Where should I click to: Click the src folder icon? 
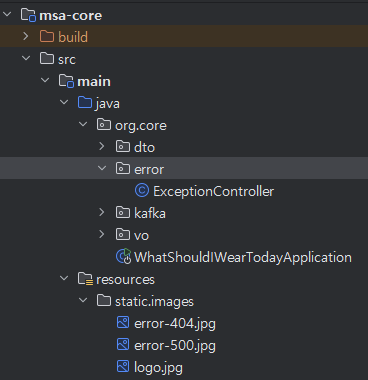click(47, 58)
